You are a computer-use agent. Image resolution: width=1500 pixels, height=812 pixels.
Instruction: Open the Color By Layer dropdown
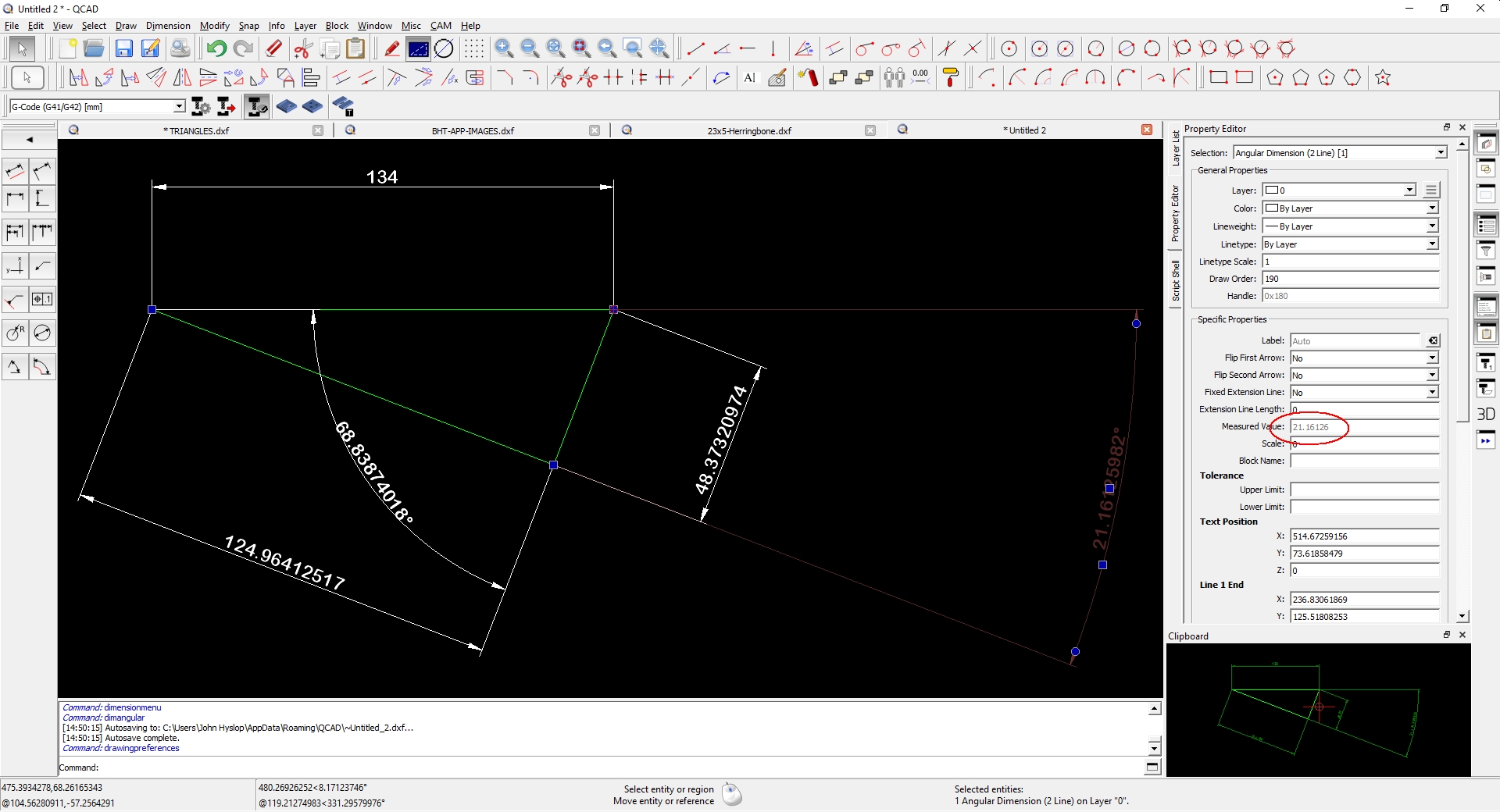(x=1432, y=208)
